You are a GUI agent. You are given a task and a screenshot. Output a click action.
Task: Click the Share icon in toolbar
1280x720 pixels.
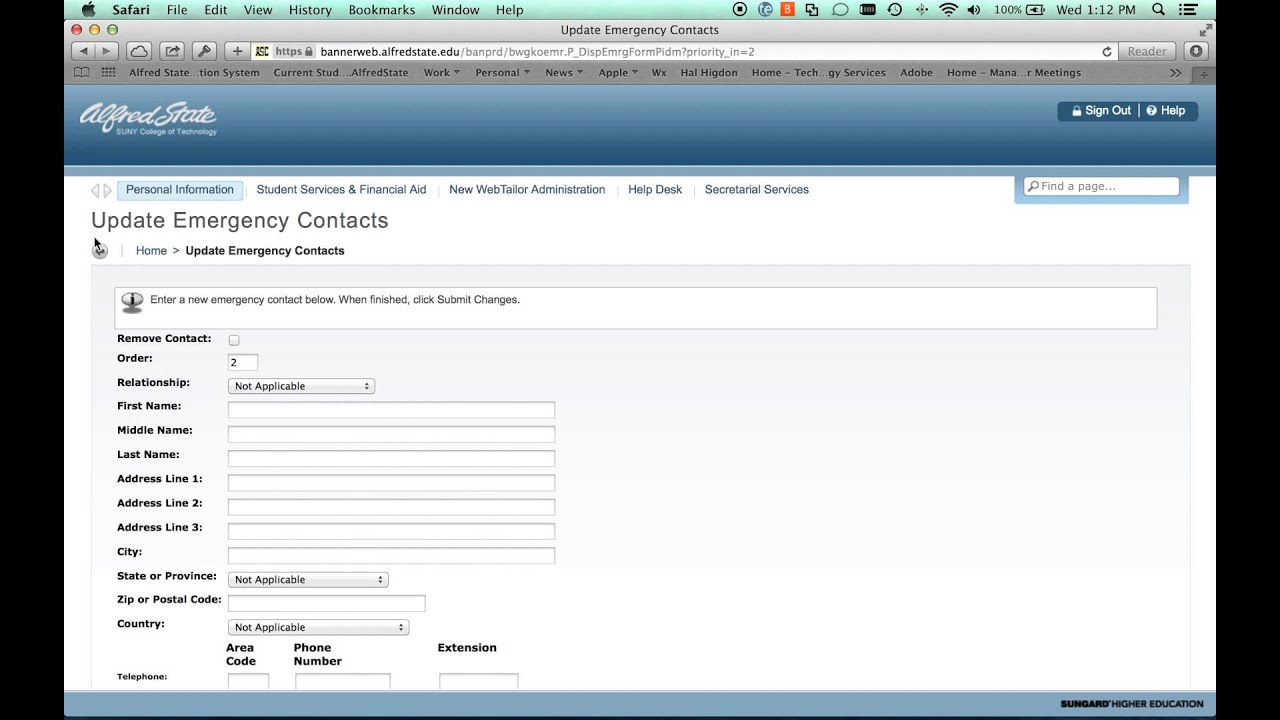(172, 51)
